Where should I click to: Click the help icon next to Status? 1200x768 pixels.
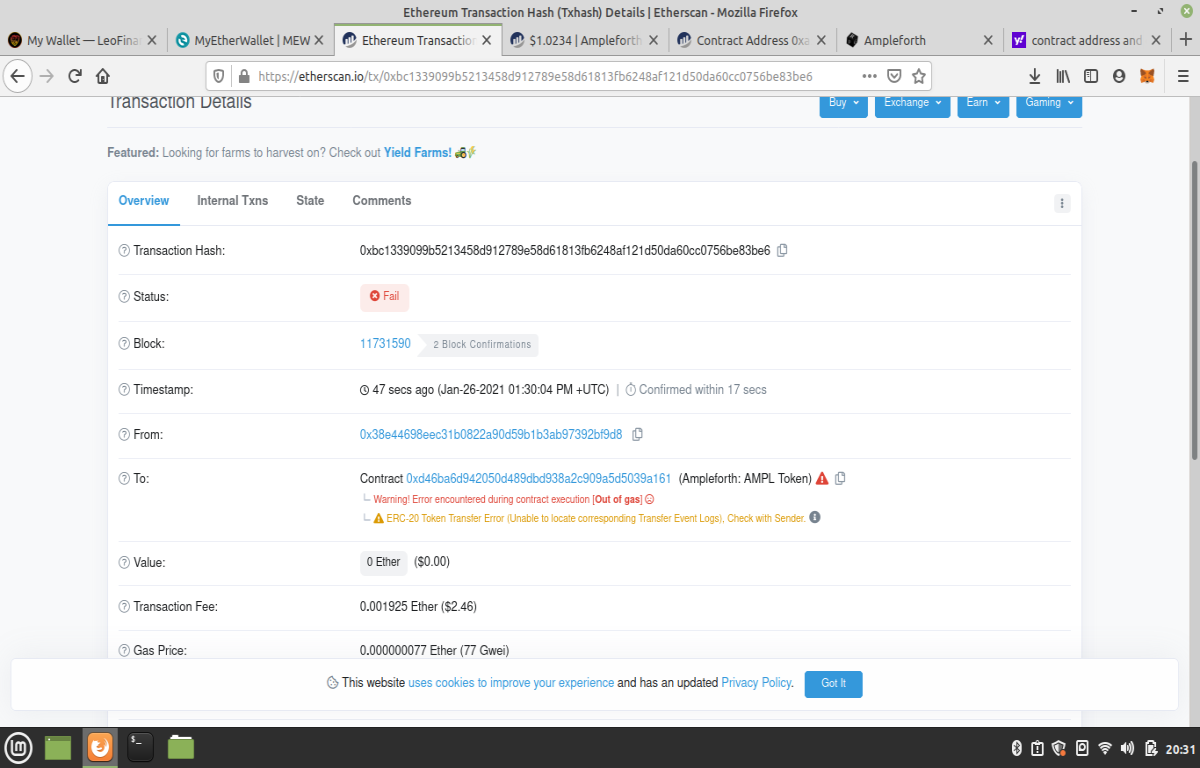point(124,297)
